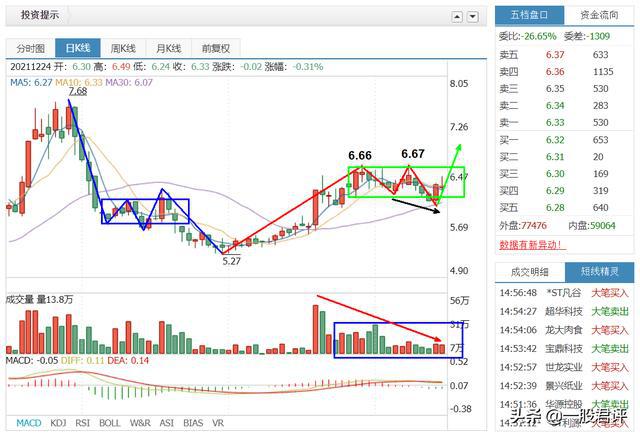Select the 五档盘口 tab
This screenshot has width=640, height=437.
point(529,15)
